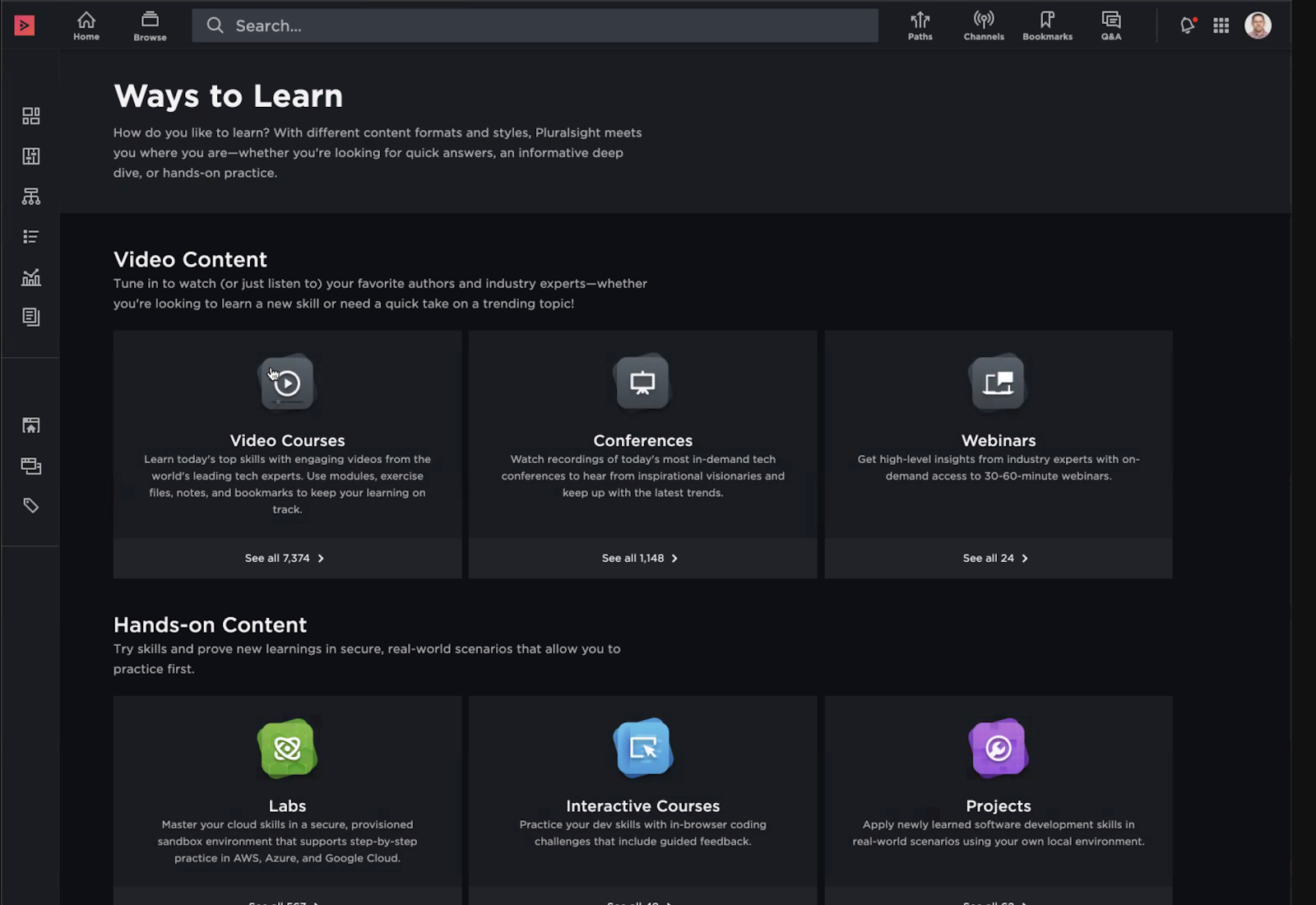Click the dashboard icon in left sidebar
Viewport: 1316px width, 905px height.
(x=31, y=116)
